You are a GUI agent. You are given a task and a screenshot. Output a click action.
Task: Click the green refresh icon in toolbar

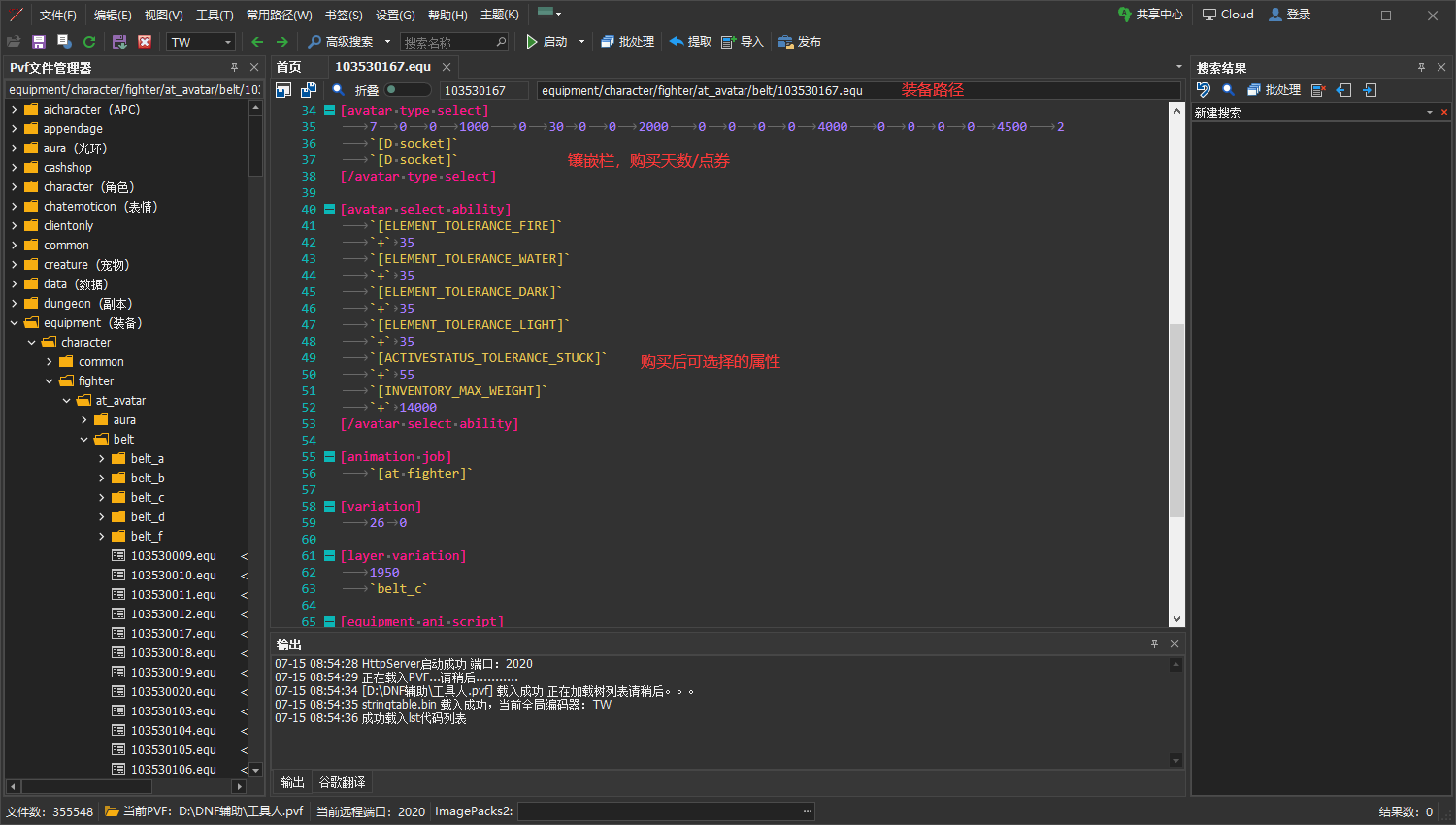click(x=89, y=42)
